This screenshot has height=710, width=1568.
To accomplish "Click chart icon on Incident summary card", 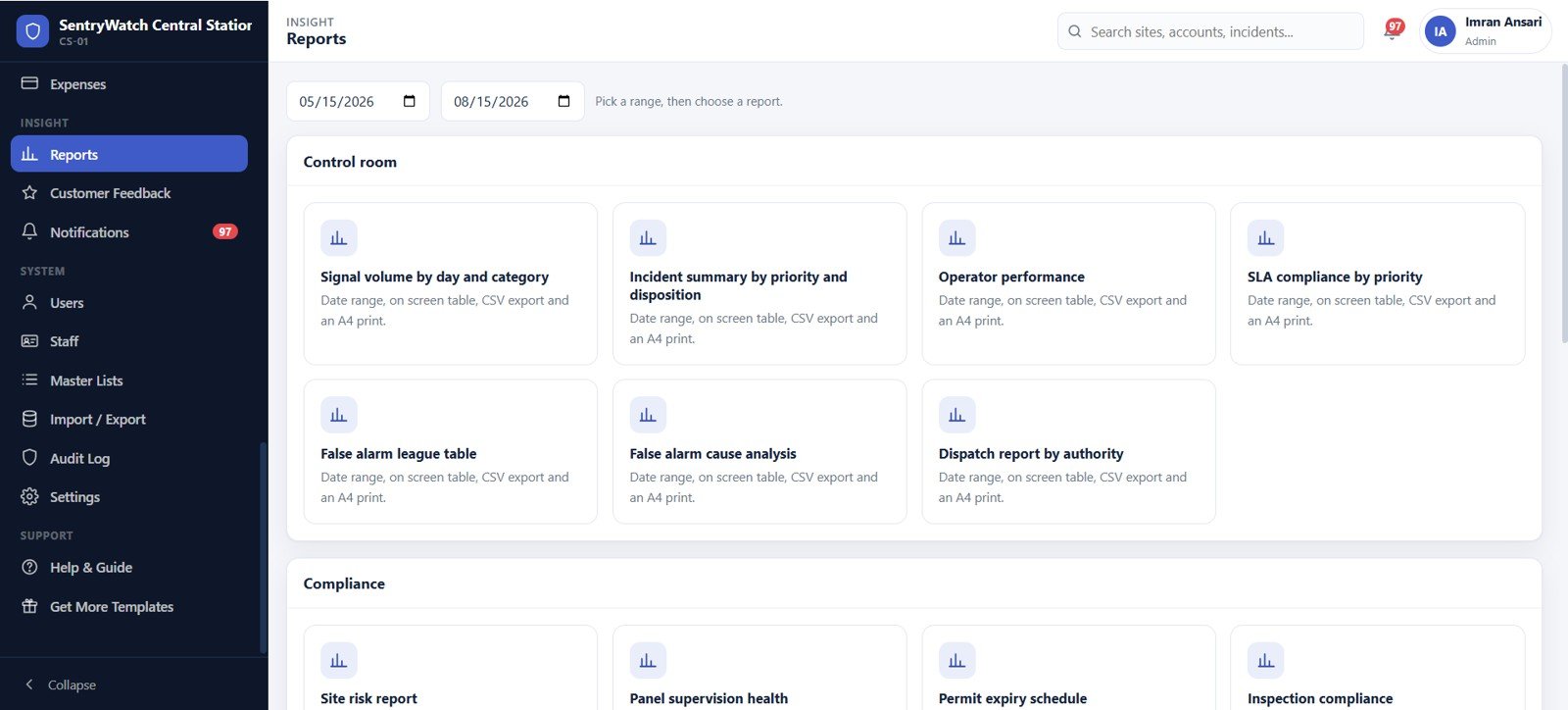I will click(648, 238).
